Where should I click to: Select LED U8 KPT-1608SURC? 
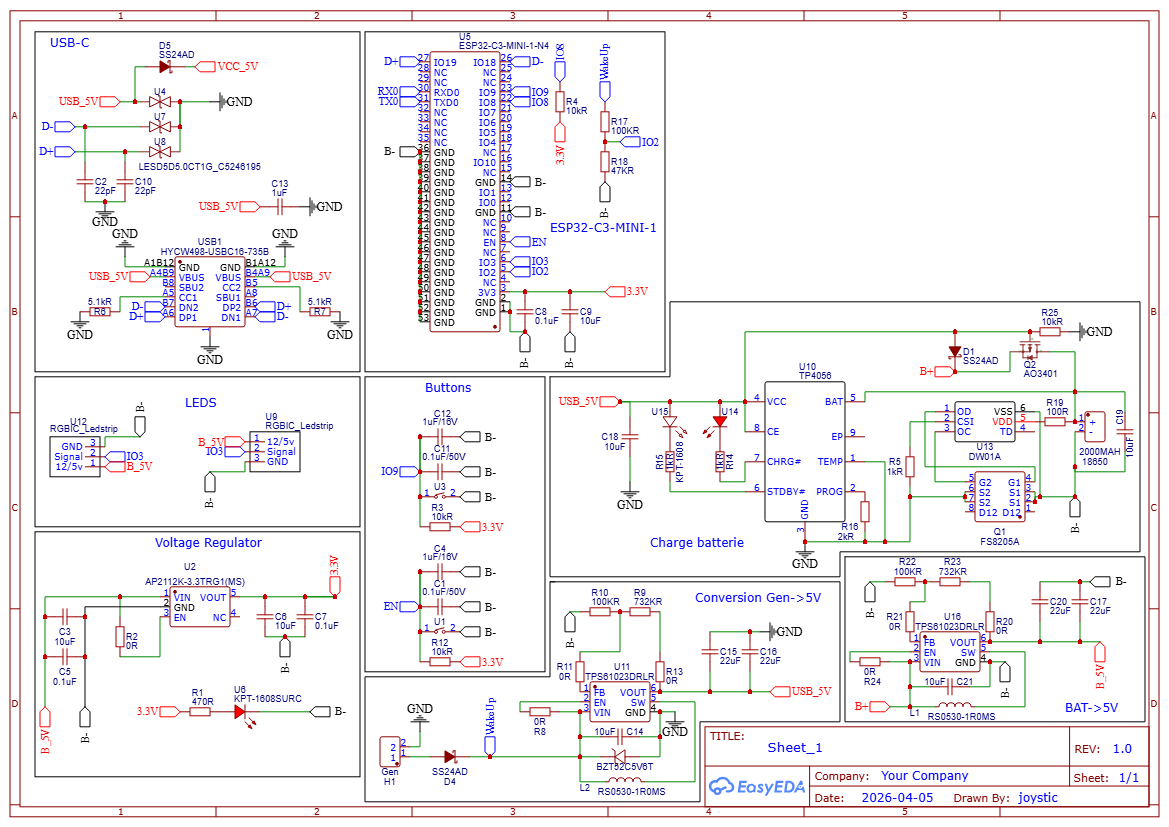click(237, 710)
